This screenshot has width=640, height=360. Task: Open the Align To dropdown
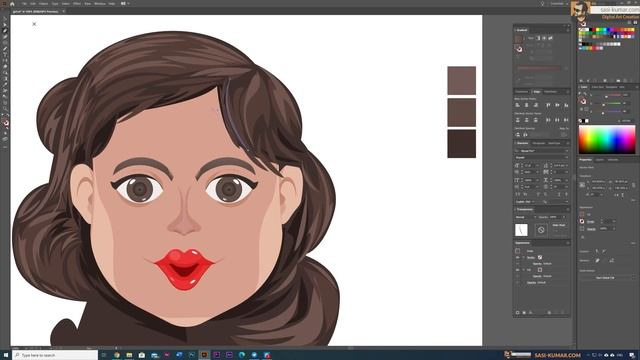tap(564, 134)
